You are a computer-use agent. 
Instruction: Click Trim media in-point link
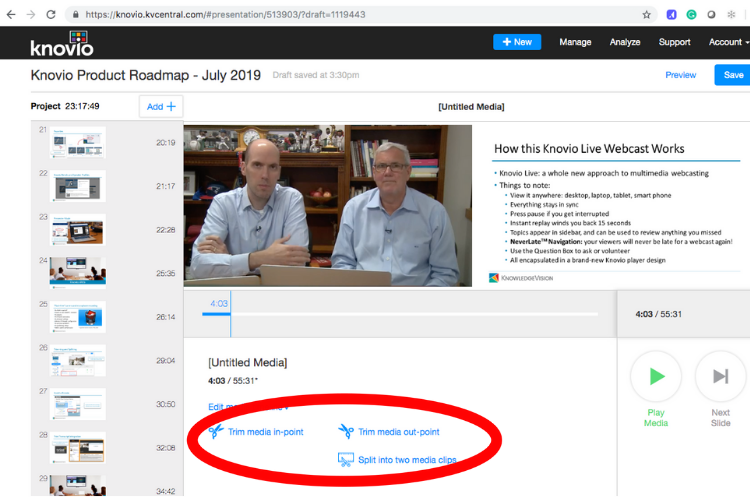pos(265,432)
